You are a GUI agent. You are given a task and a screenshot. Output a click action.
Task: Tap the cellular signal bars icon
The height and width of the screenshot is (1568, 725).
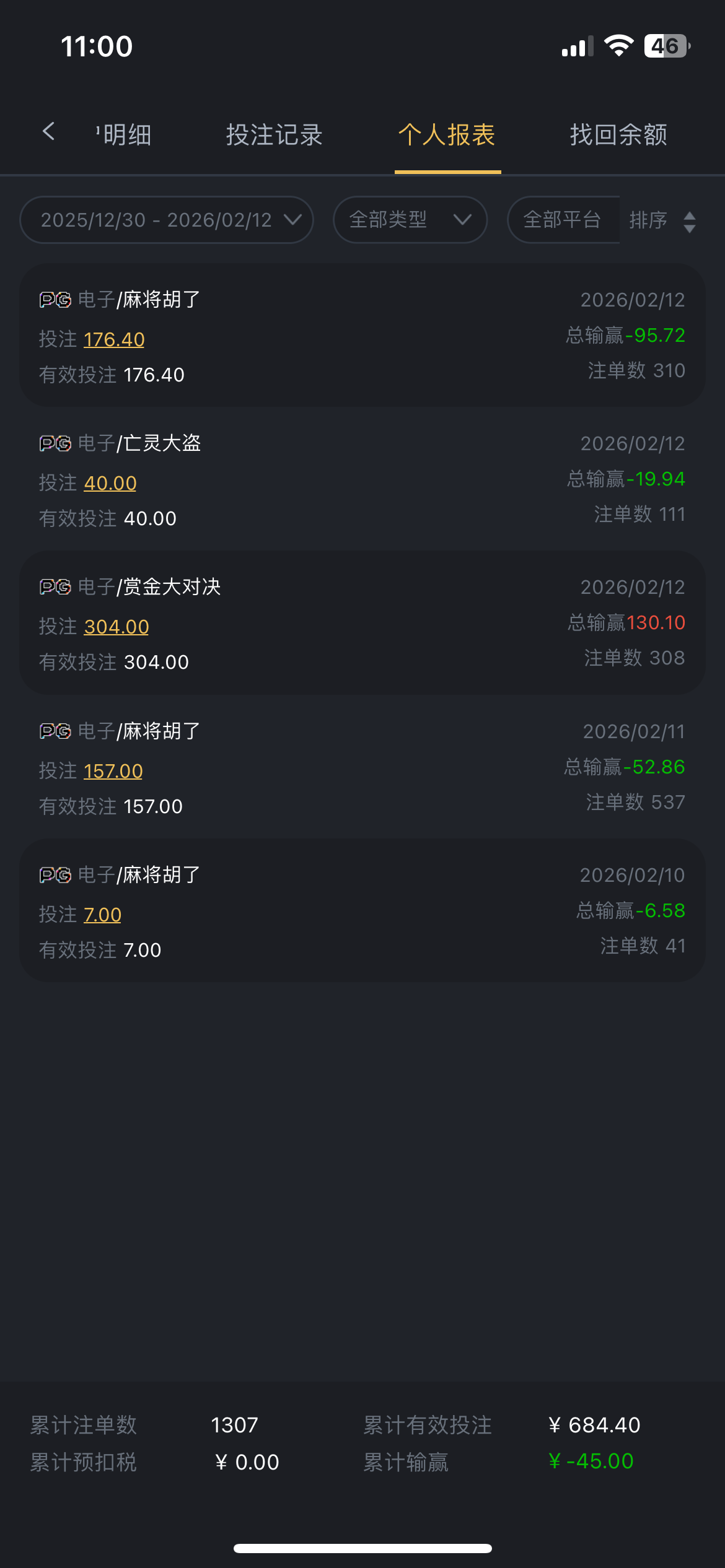[x=577, y=46]
